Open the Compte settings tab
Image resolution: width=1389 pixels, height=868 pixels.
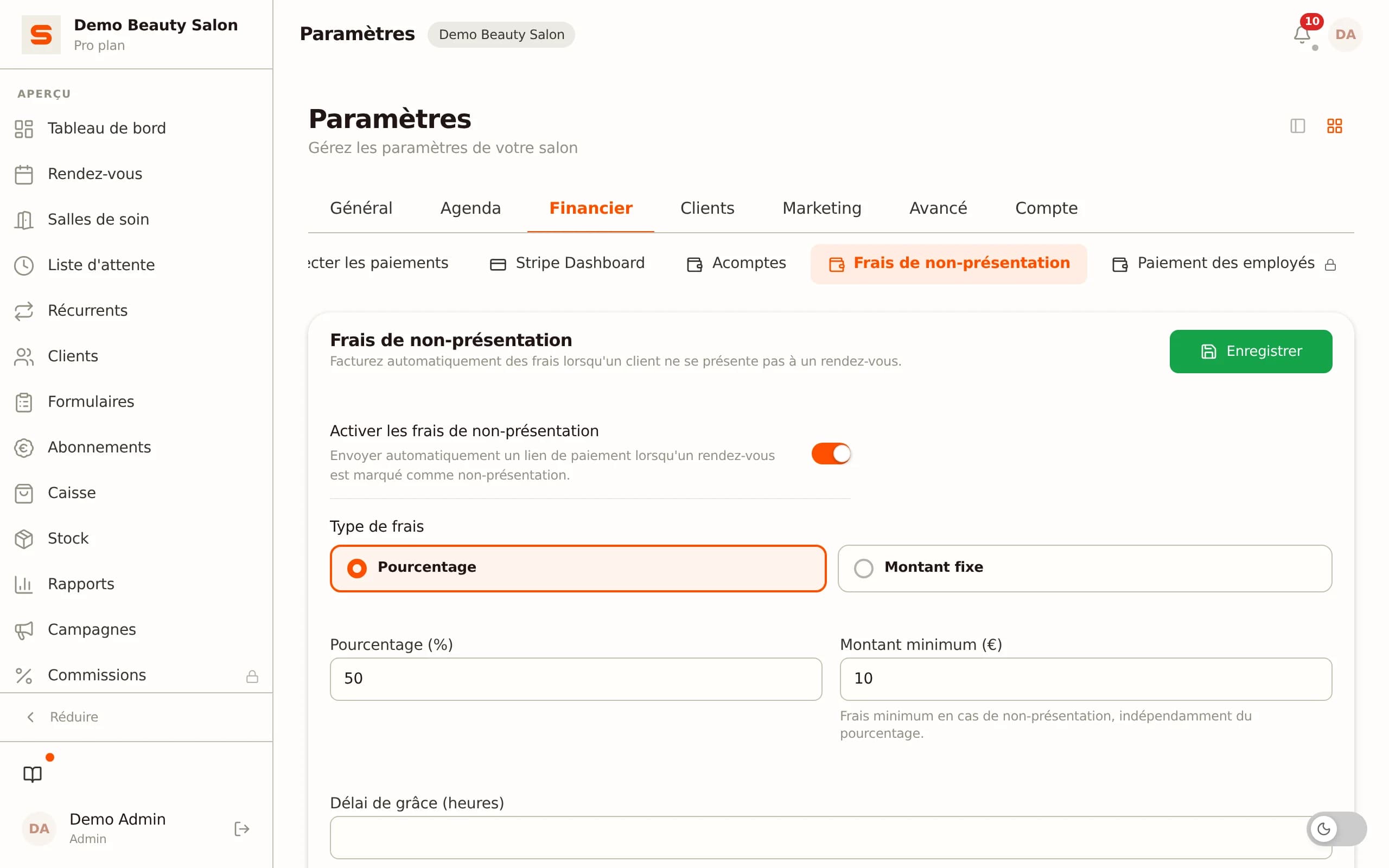(x=1046, y=208)
